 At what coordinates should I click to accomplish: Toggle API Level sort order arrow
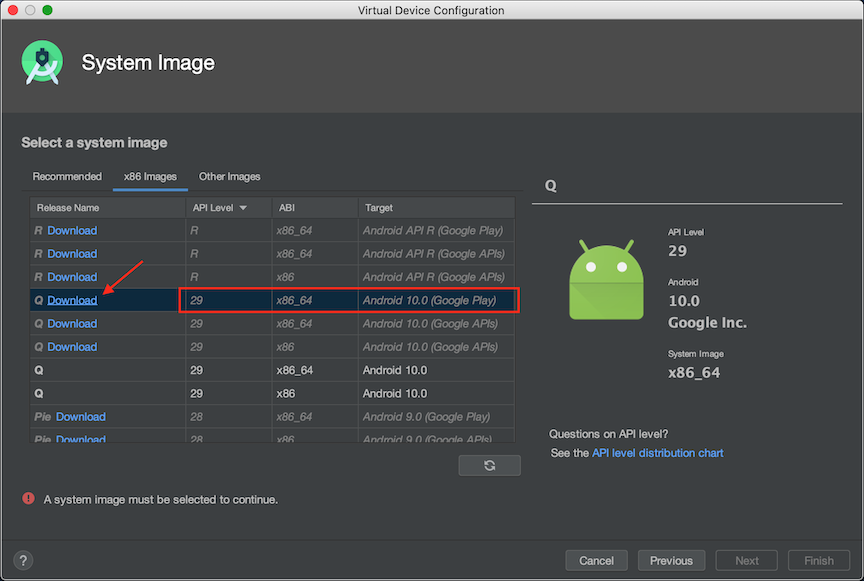[242, 207]
